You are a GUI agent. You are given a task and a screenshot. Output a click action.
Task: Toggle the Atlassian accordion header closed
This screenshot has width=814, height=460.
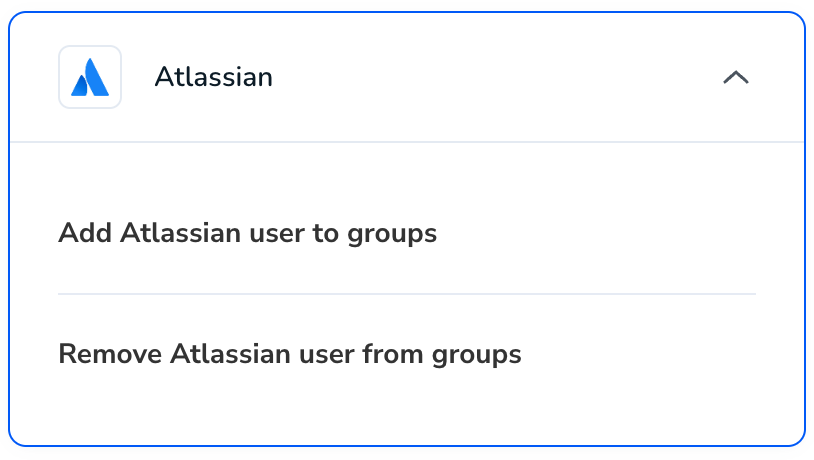(407, 77)
